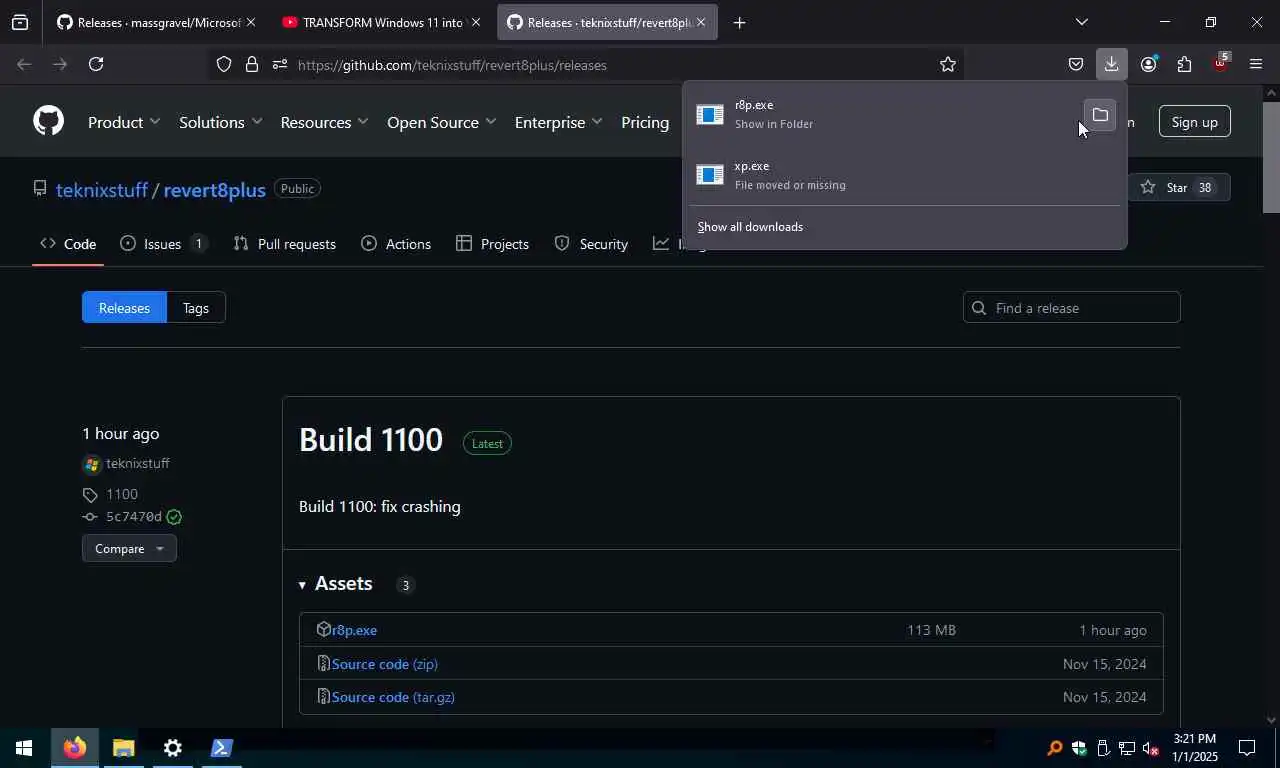The image size is (1280, 768).
Task: Open Firefox View icon
Action: [x=20, y=22]
